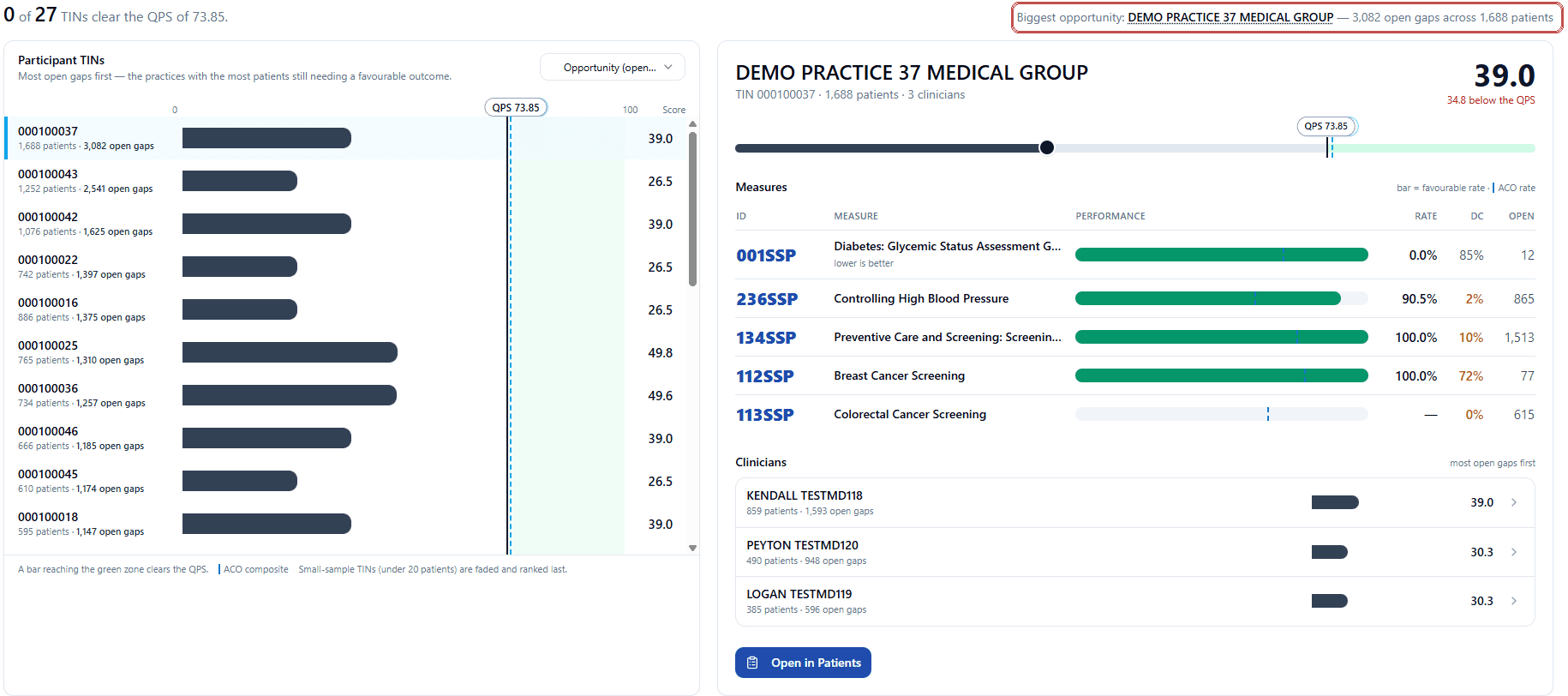Open measure 001SSP
This screenshot has width=1568, height=696.
click(766, 255)
